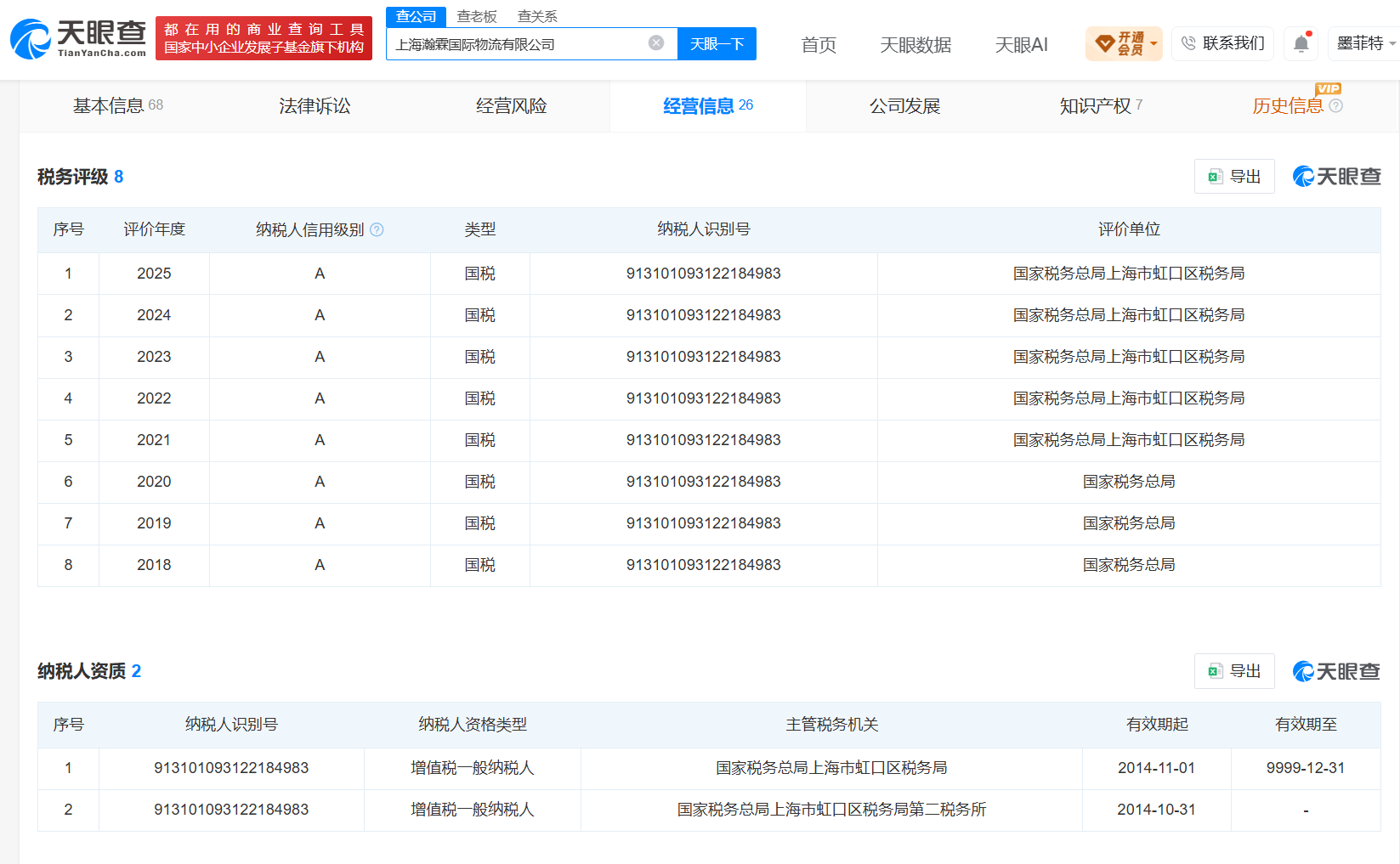Screen dimensions: 1400x864
Task: Select the 2021 evaluation year cell
Action: (154, 440)
